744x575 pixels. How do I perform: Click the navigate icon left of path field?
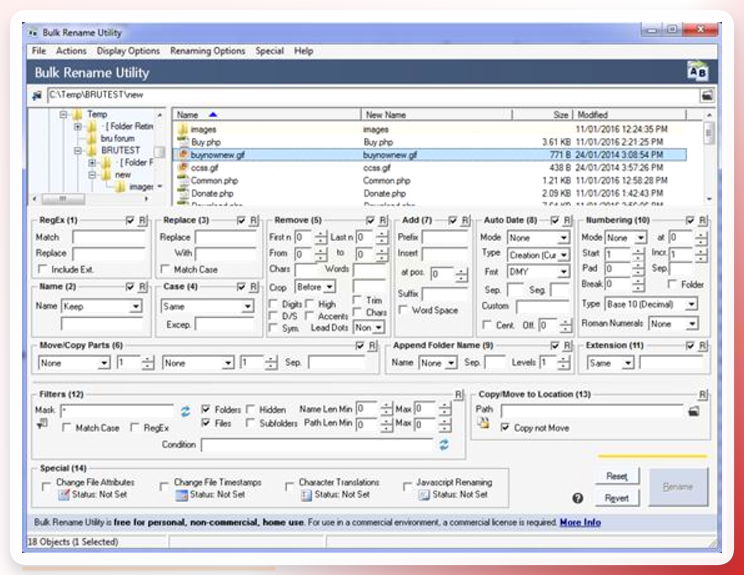[x=37, y=95]
